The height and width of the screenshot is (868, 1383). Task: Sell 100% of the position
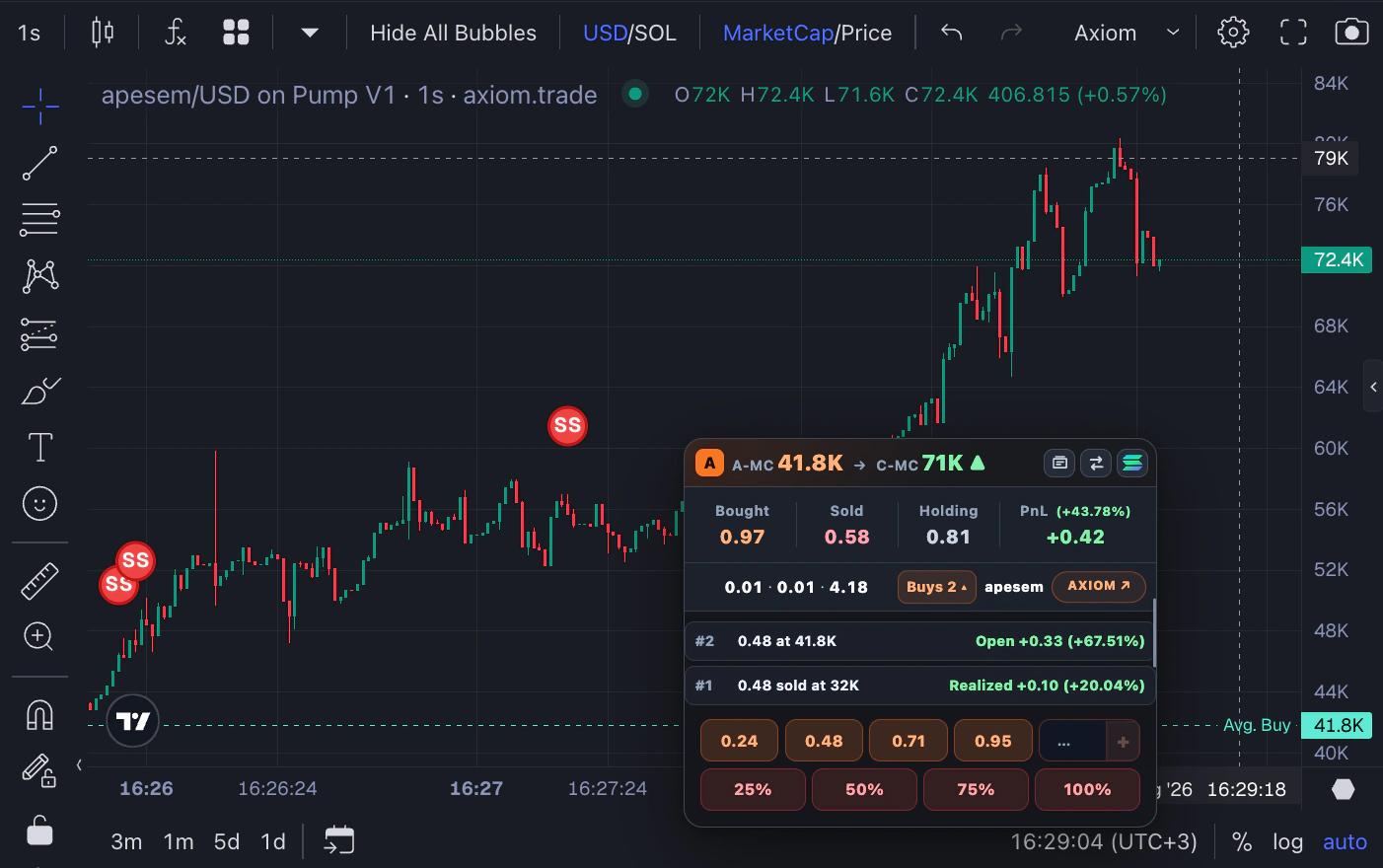[1087, 789]
